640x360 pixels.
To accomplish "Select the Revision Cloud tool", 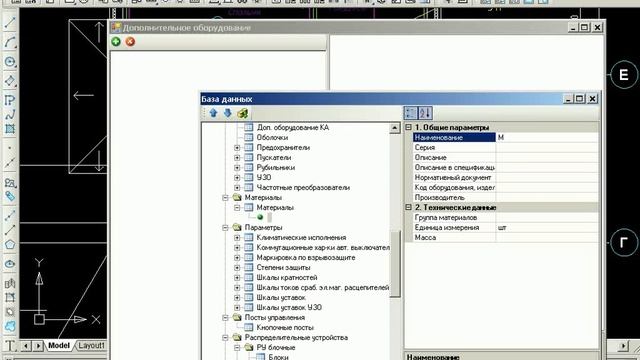I will tap(10, 326).
